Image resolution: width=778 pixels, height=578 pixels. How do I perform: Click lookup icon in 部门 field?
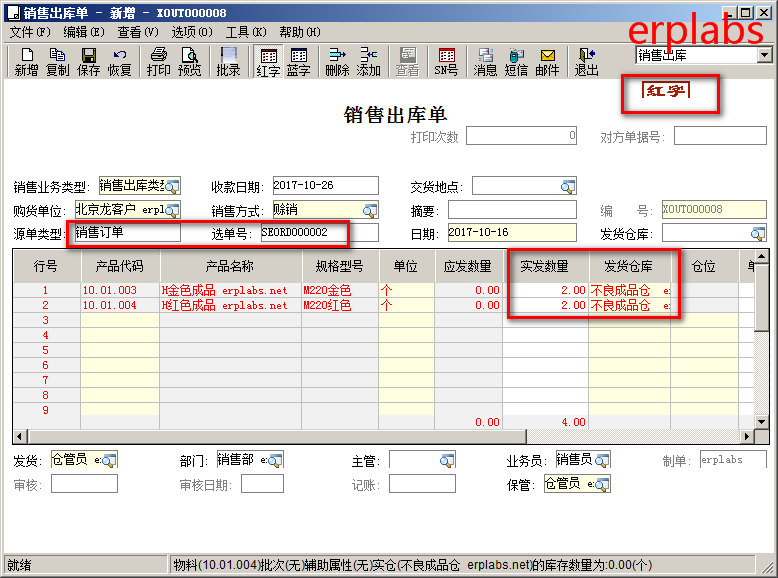tap(275, 460)
